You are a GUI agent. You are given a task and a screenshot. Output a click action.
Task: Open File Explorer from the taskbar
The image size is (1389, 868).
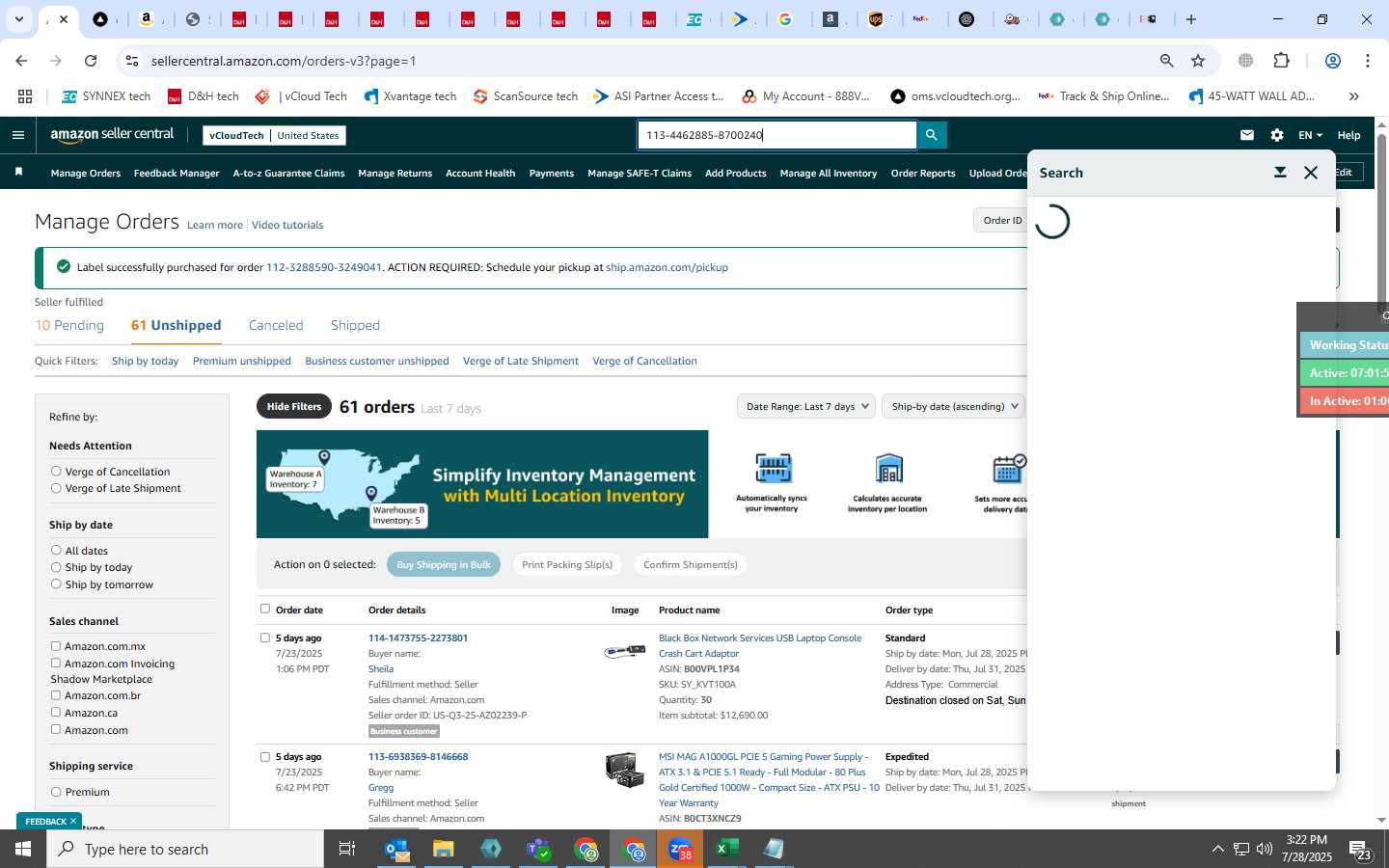pos(443,850)
